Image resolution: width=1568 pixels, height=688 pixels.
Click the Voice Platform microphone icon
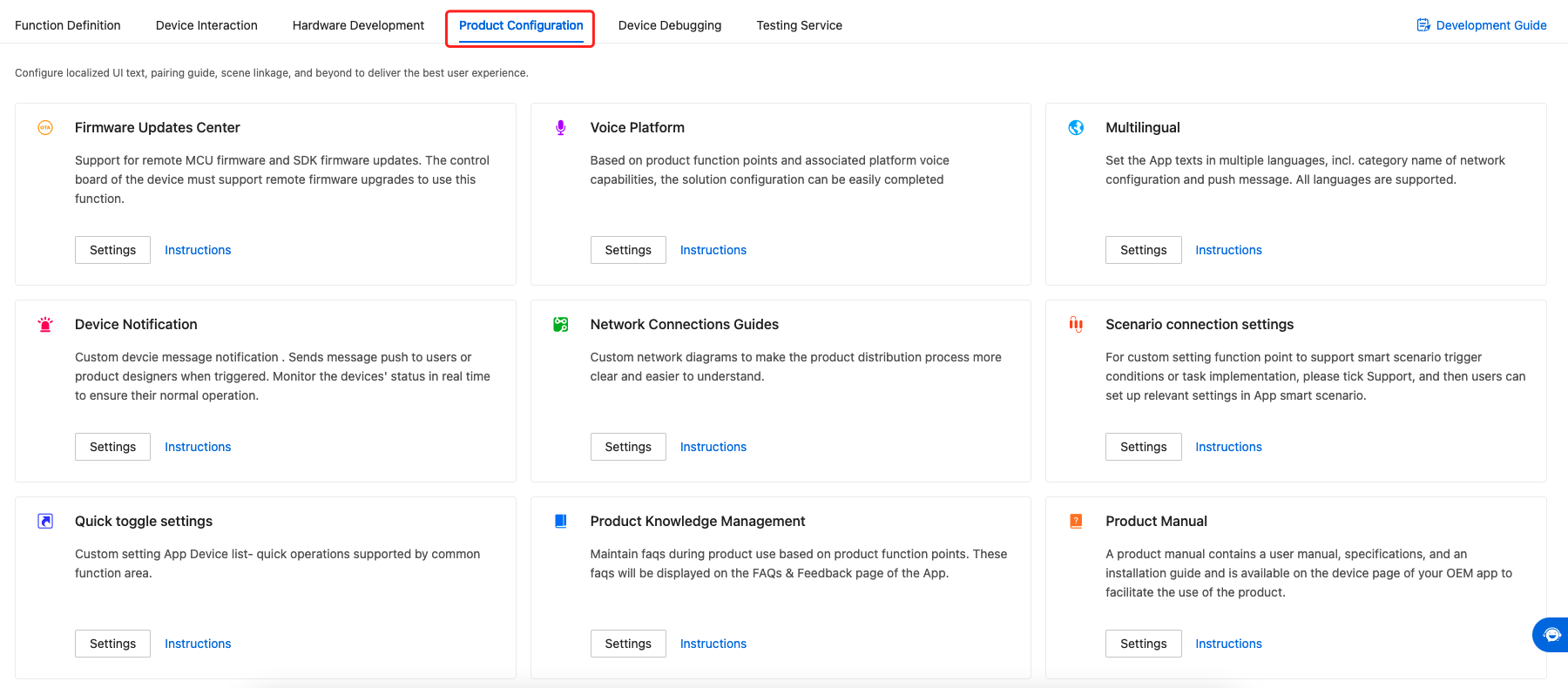[561, 128]
